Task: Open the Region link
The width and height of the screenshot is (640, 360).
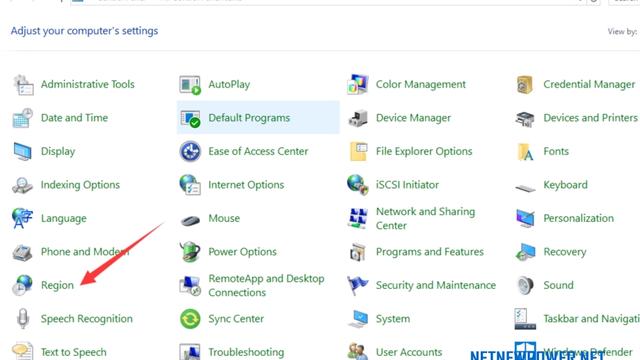Action: coord(58,285)
